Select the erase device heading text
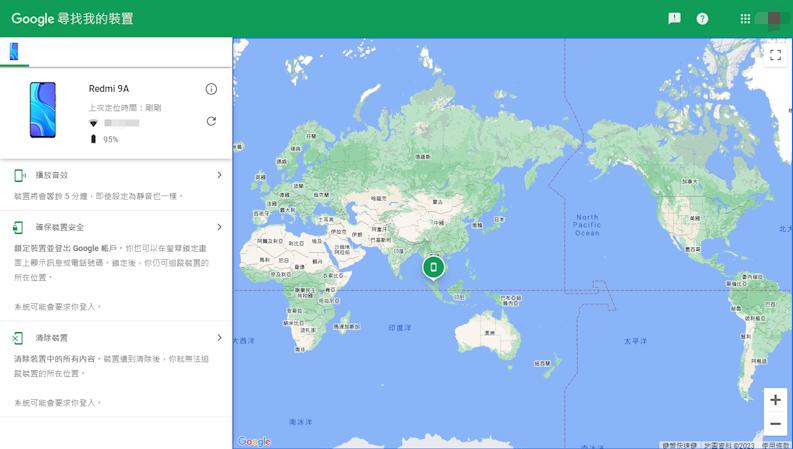793x449 pixels. coord(52,338)
